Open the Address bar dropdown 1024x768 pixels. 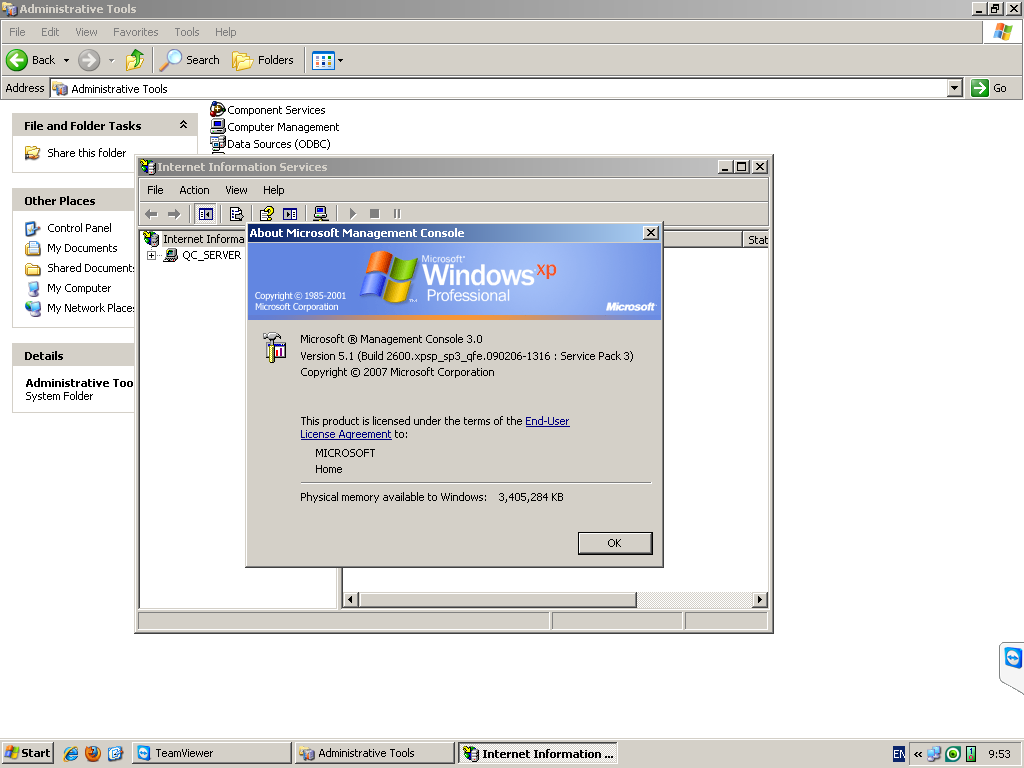pos(955,88)
